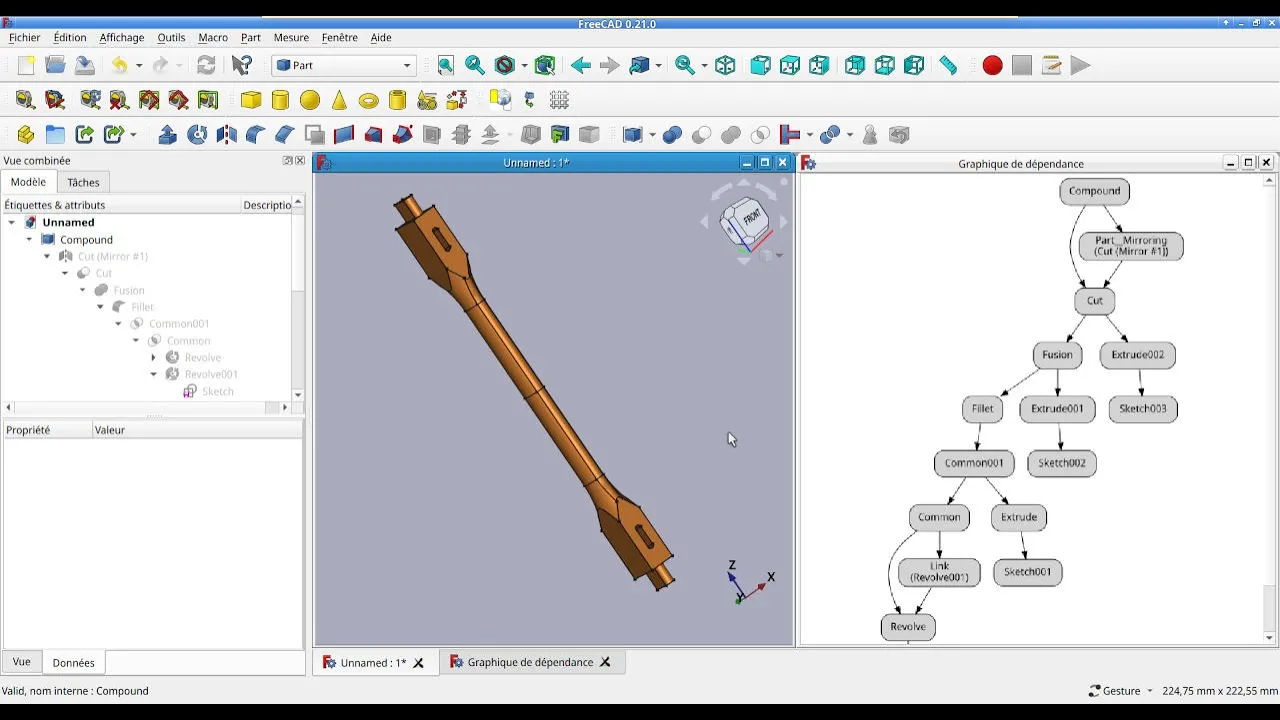Fit all content in view

click(x=446, y=65)
